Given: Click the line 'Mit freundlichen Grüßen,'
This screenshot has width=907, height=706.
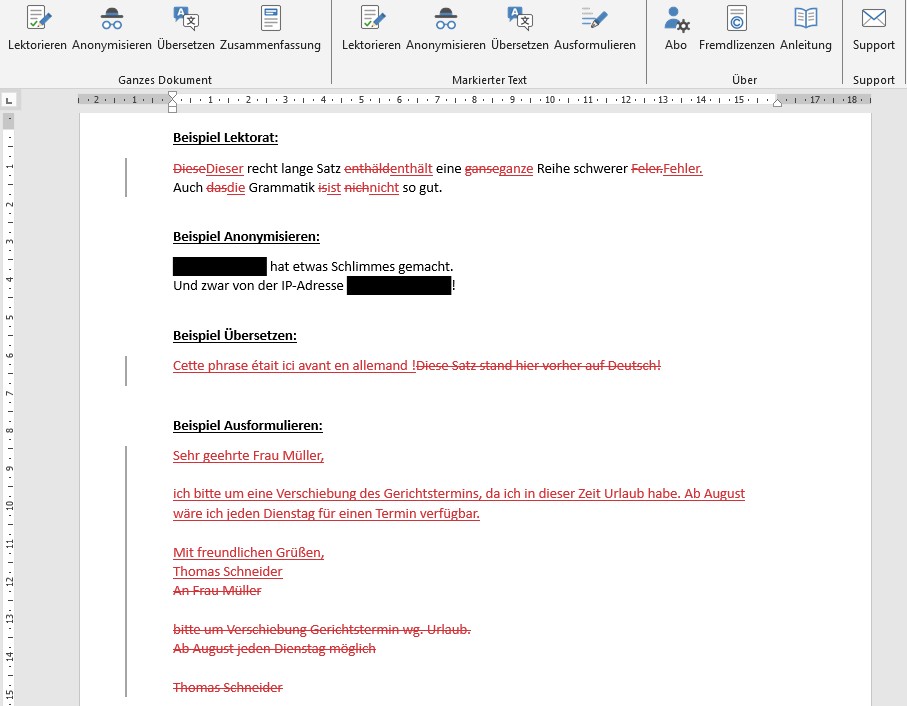Looking at the screenshot, I should [249, 552].
